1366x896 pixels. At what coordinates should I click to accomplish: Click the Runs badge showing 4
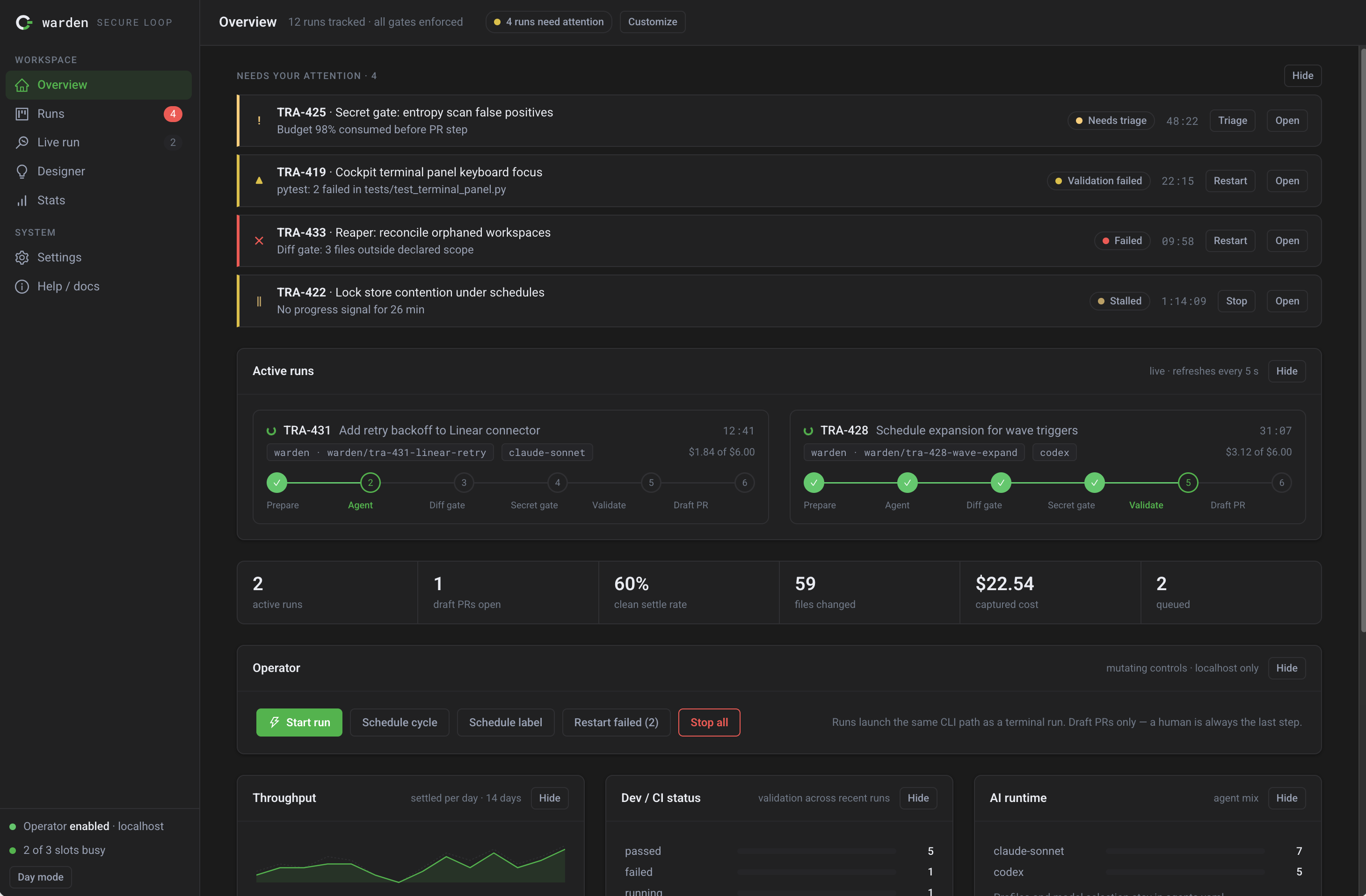click(173, 114)
